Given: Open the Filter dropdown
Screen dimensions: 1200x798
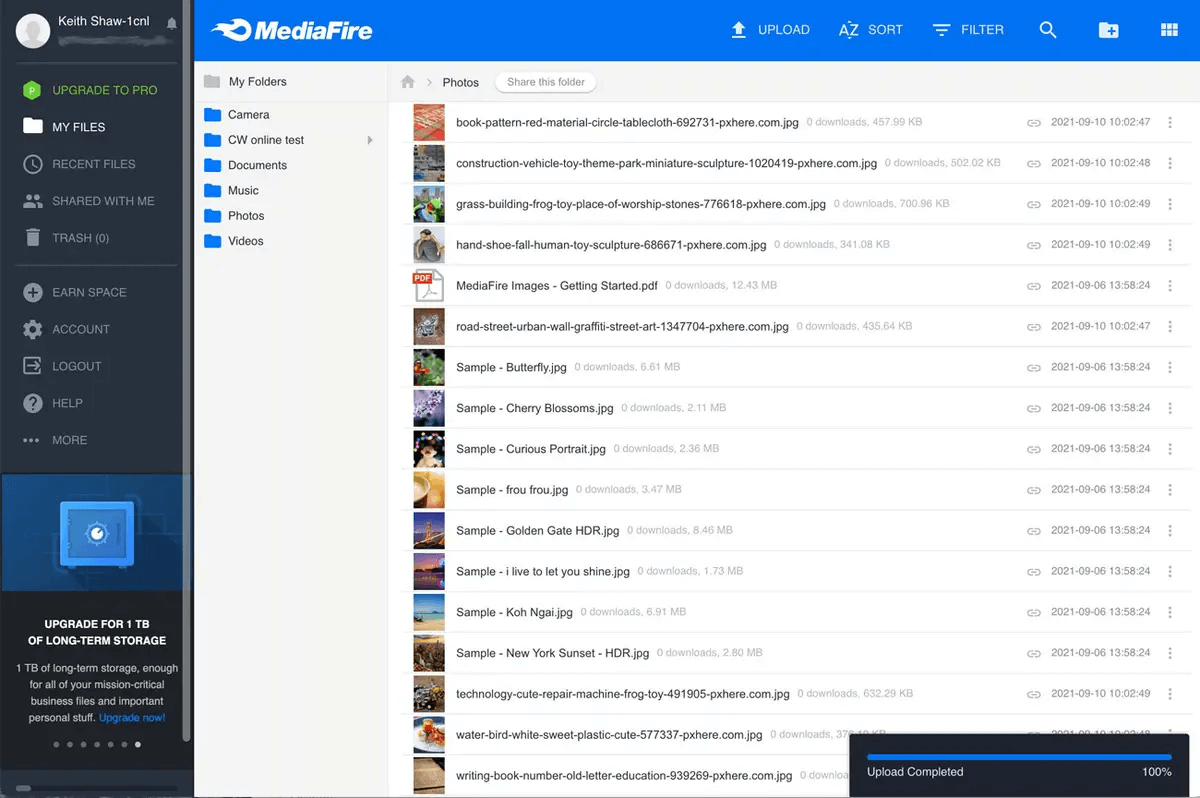Looking at the screenshot, I should point(967,30).
